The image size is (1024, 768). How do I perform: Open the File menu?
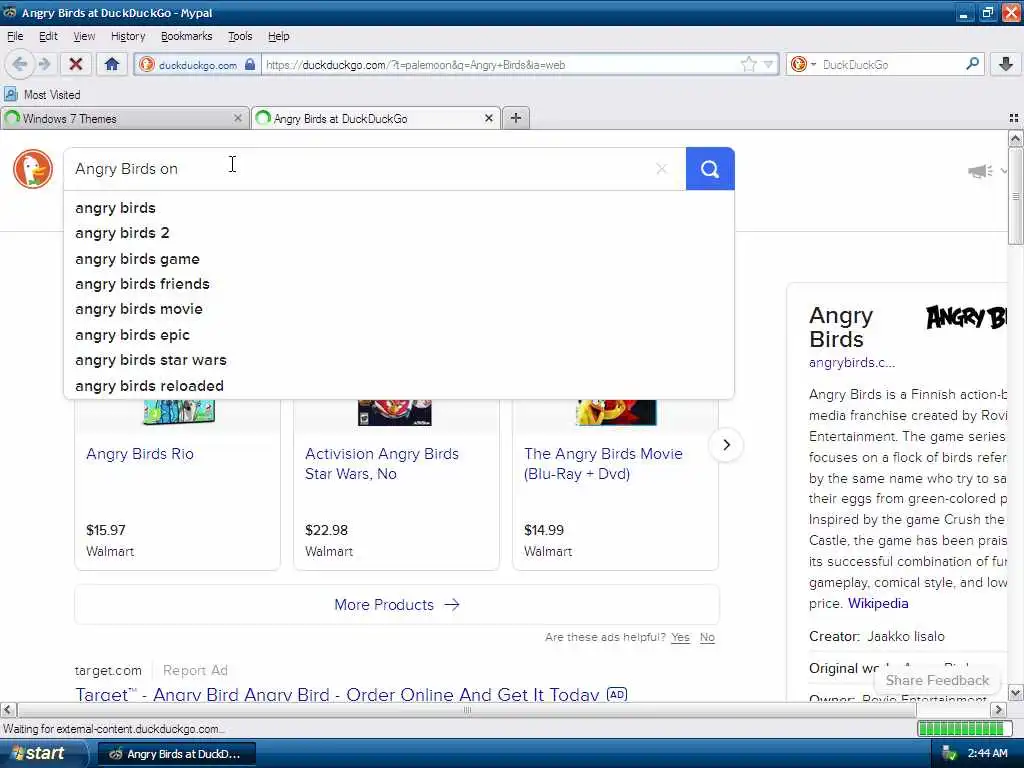click(x=15, y=36)
